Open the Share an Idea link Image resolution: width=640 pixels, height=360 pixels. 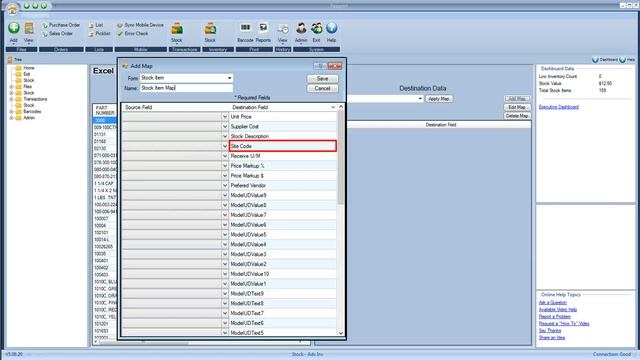(552, 338)
